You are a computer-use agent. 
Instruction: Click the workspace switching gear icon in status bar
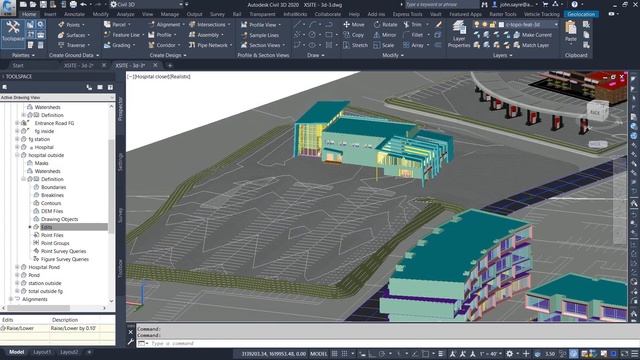[509, 354]
